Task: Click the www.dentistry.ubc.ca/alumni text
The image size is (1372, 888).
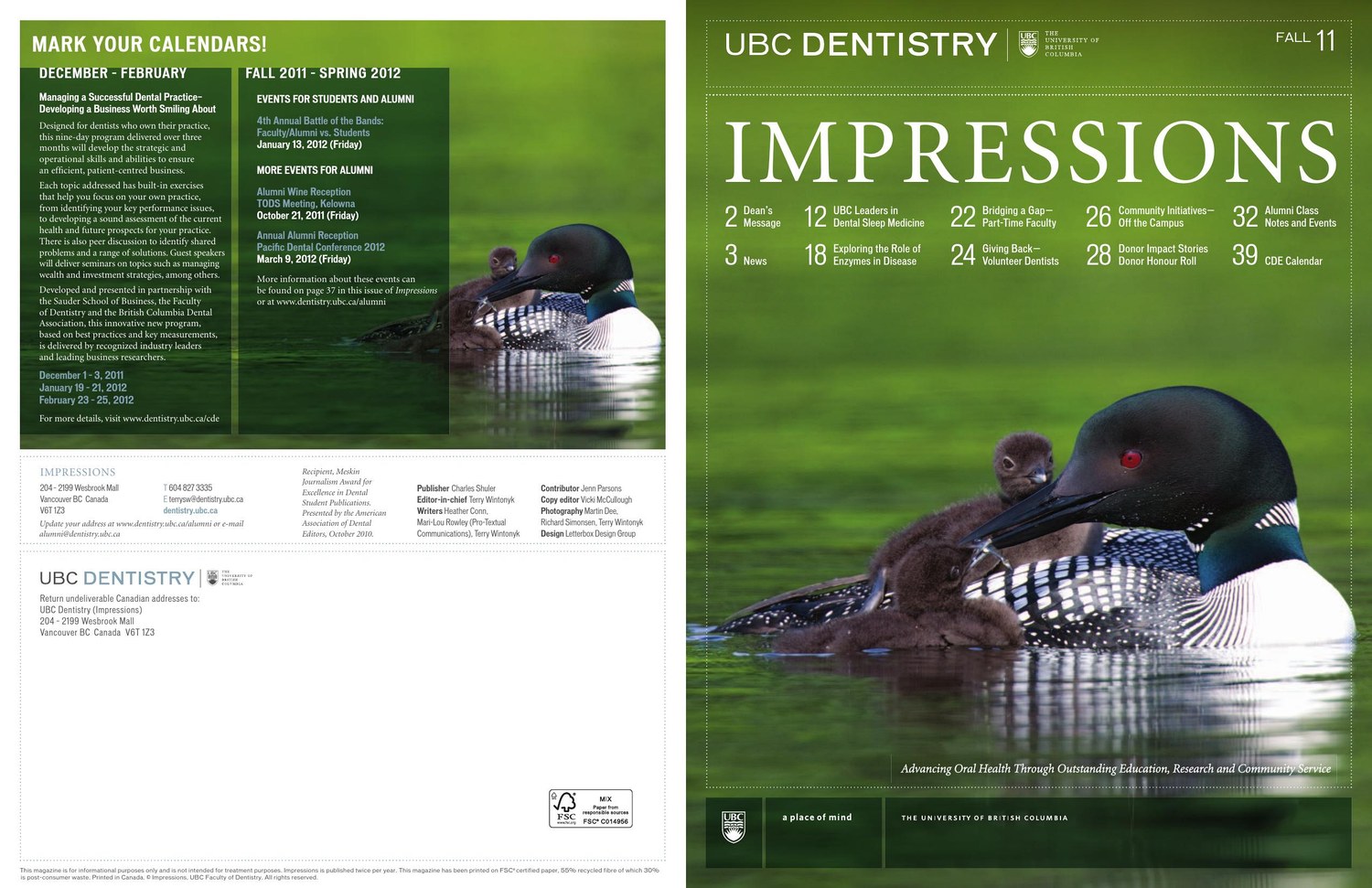Action: 331,302
